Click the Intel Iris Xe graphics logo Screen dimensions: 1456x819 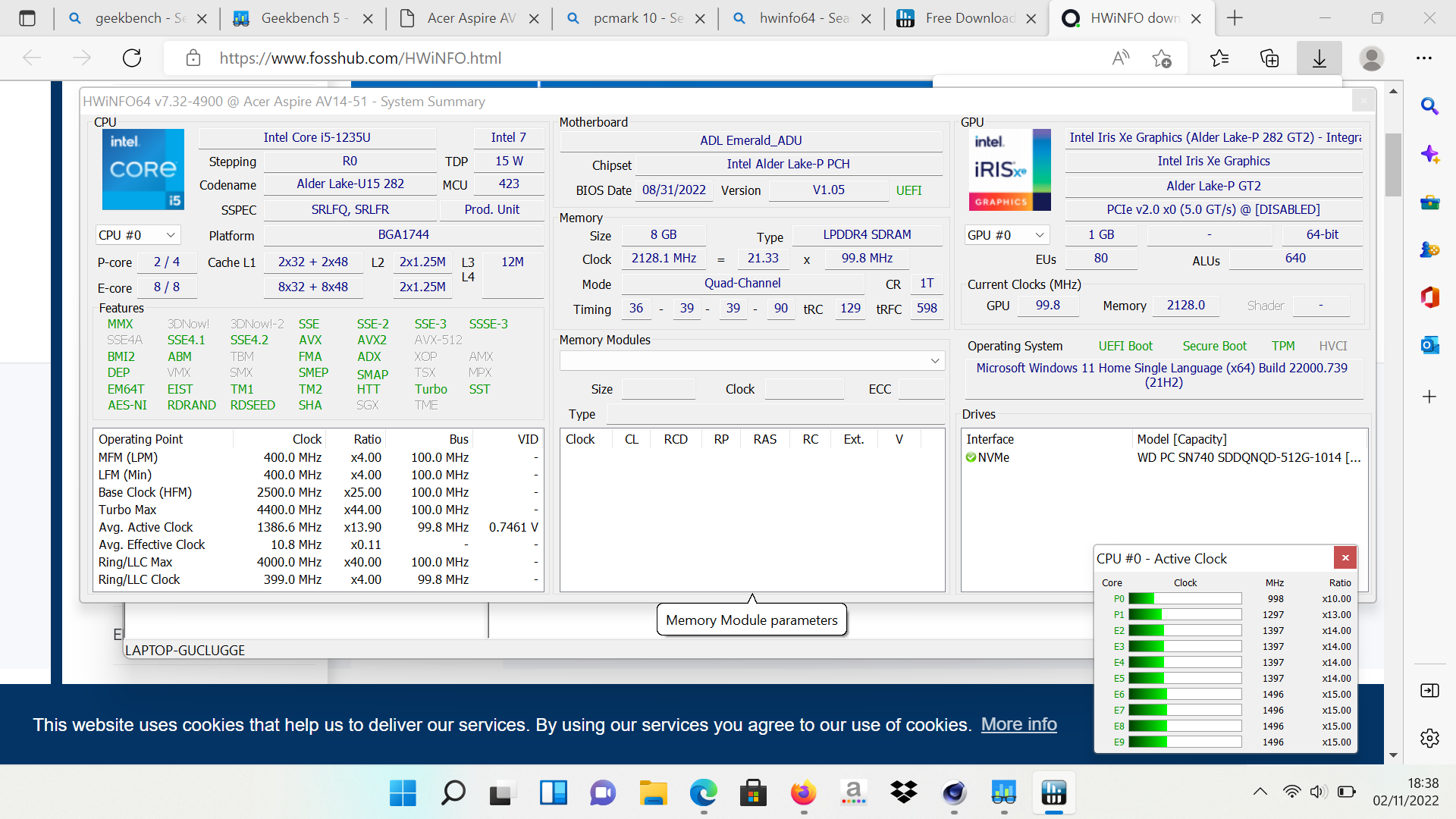click(1010, 170)
